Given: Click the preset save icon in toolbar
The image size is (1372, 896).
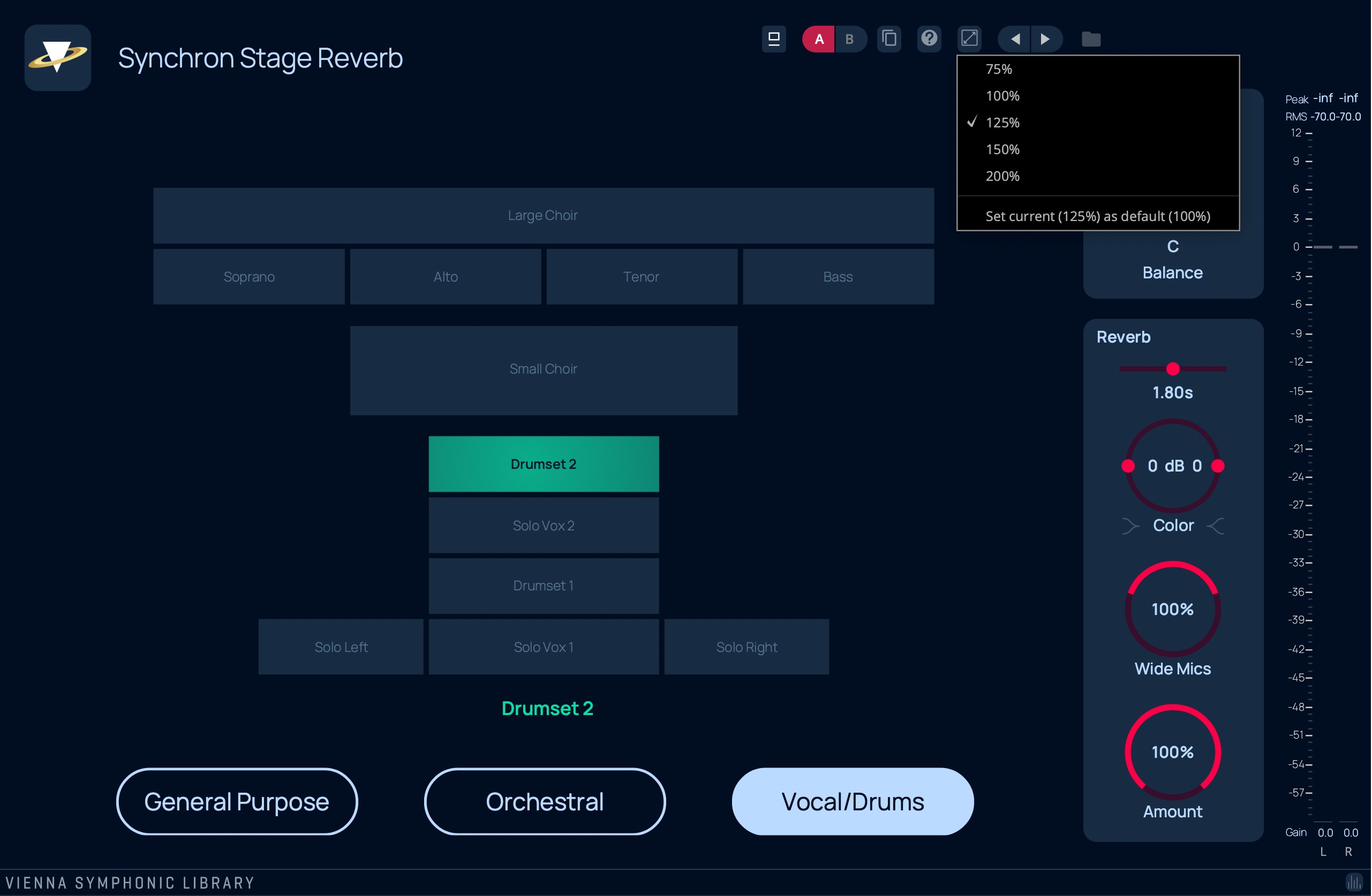Looking at the screenshot, I should coord(774,39).
